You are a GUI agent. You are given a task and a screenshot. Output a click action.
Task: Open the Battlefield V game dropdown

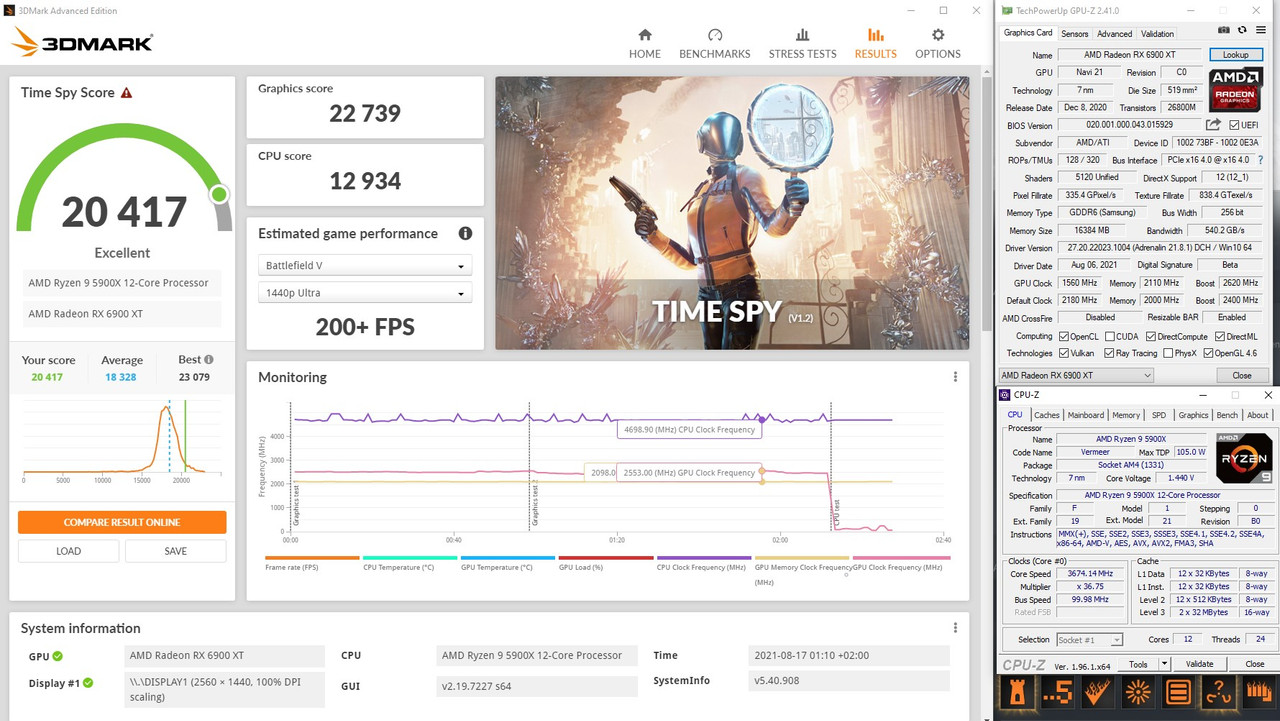[365, 266]
